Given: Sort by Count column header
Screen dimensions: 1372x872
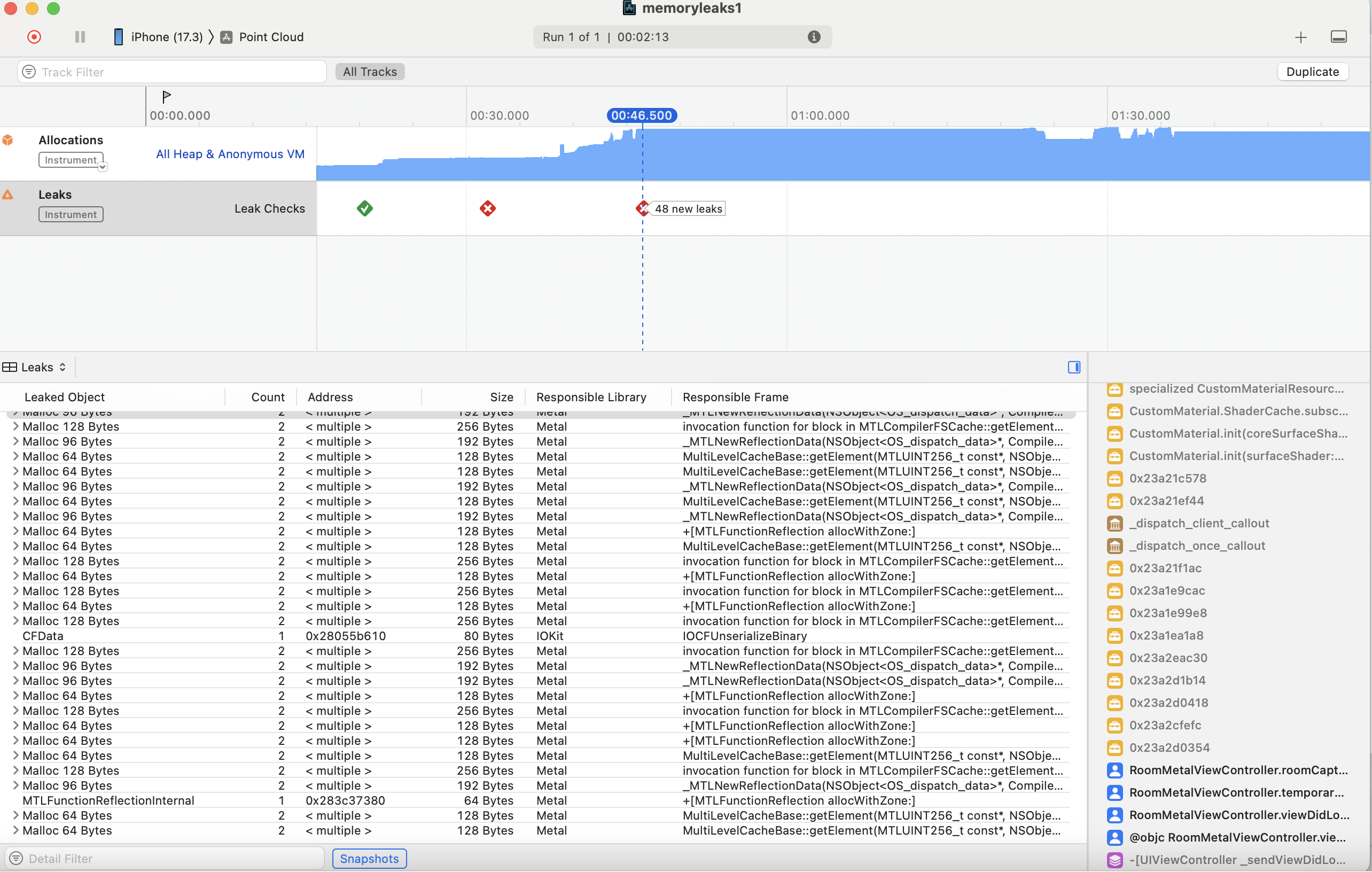Looking at the screenshot, I should pyautogui.click(x=268, y=397).
